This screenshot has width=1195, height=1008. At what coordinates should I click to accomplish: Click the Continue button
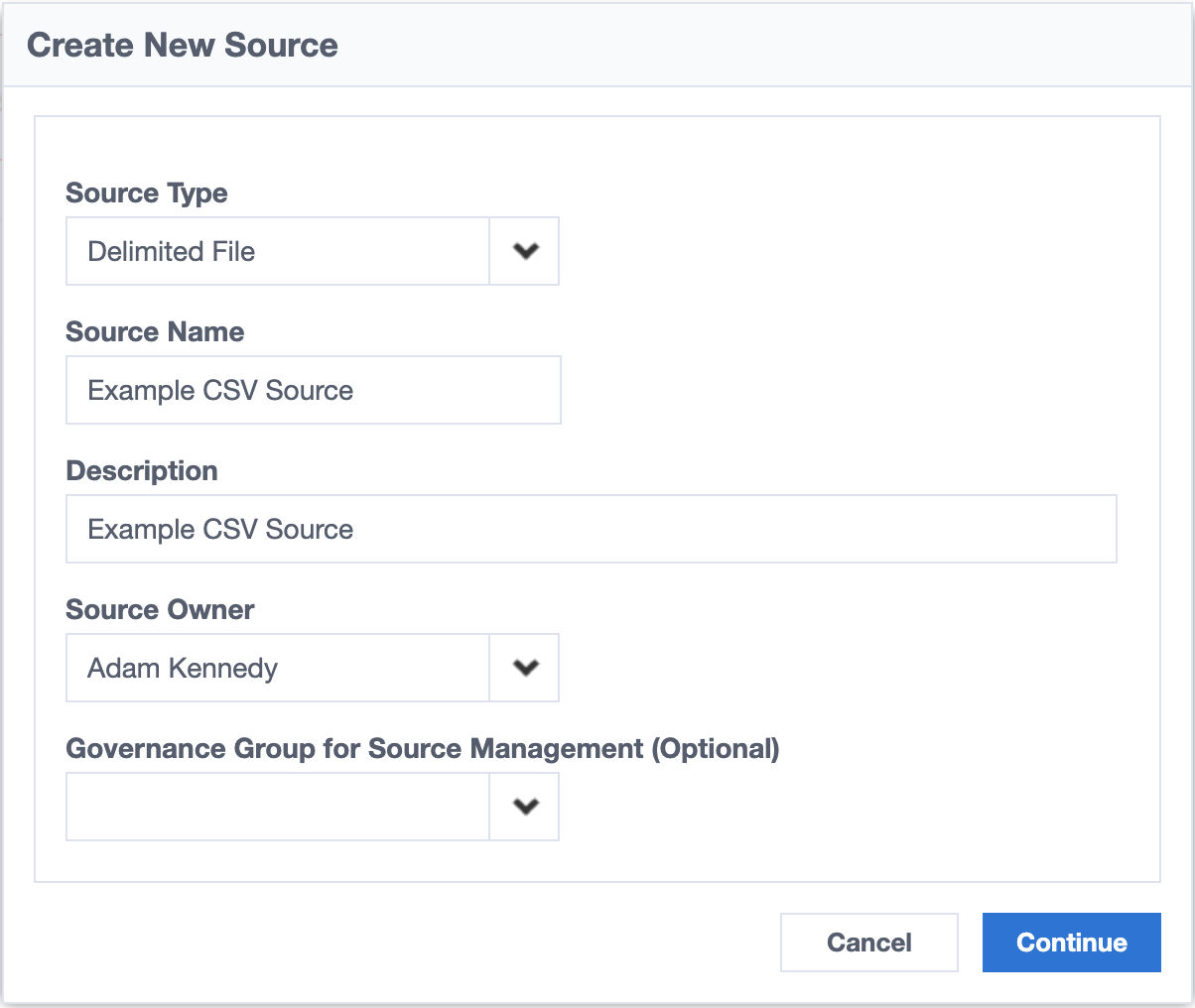pyautogui.click(x=1071, y=943)
